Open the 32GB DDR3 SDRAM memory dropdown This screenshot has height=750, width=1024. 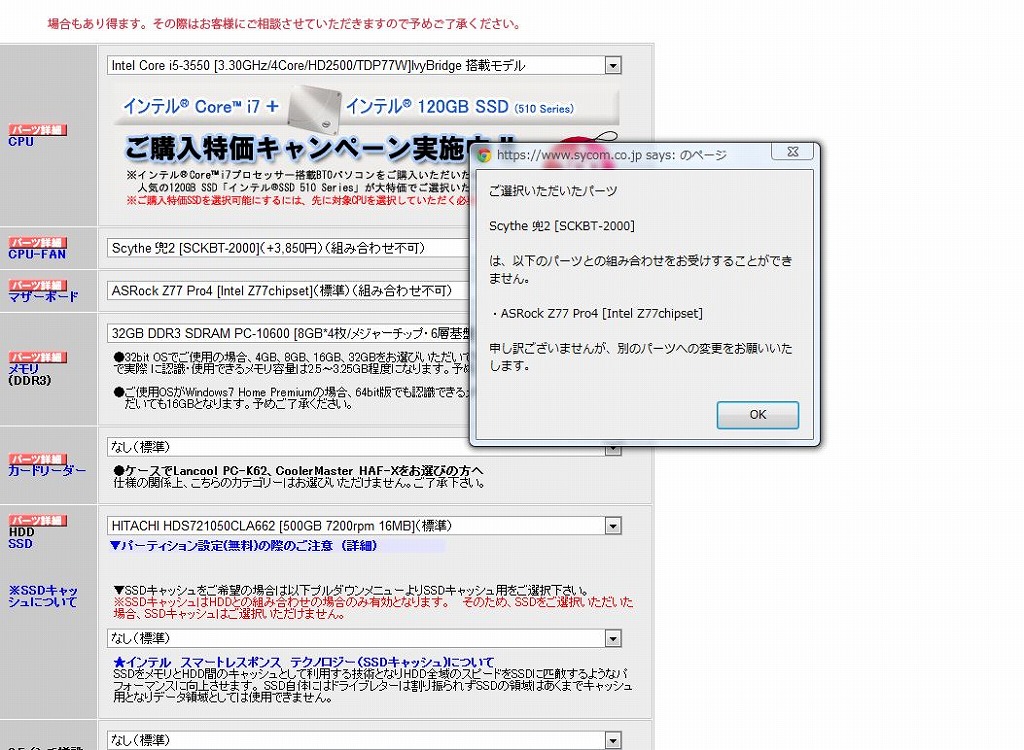tap(288, 333)
